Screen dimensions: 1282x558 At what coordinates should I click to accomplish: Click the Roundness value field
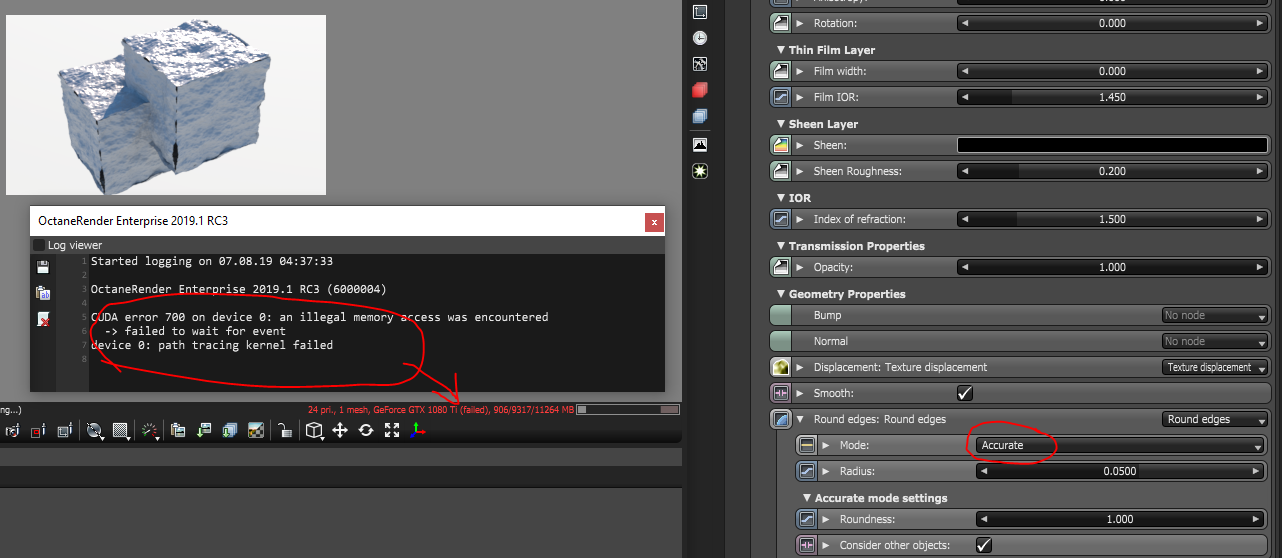[x=1120, y=519]
